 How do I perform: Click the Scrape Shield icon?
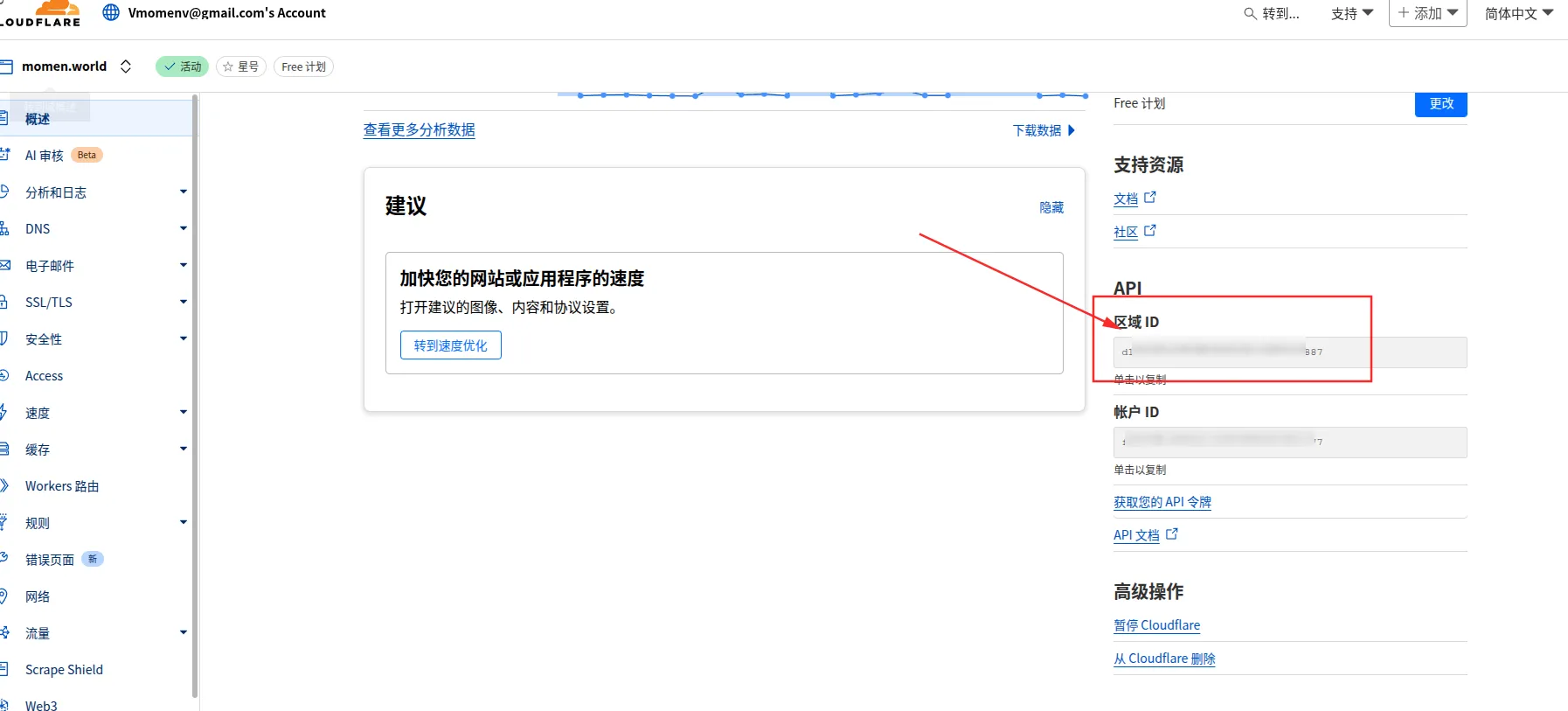pyautogui.click(x=3, y=669)
